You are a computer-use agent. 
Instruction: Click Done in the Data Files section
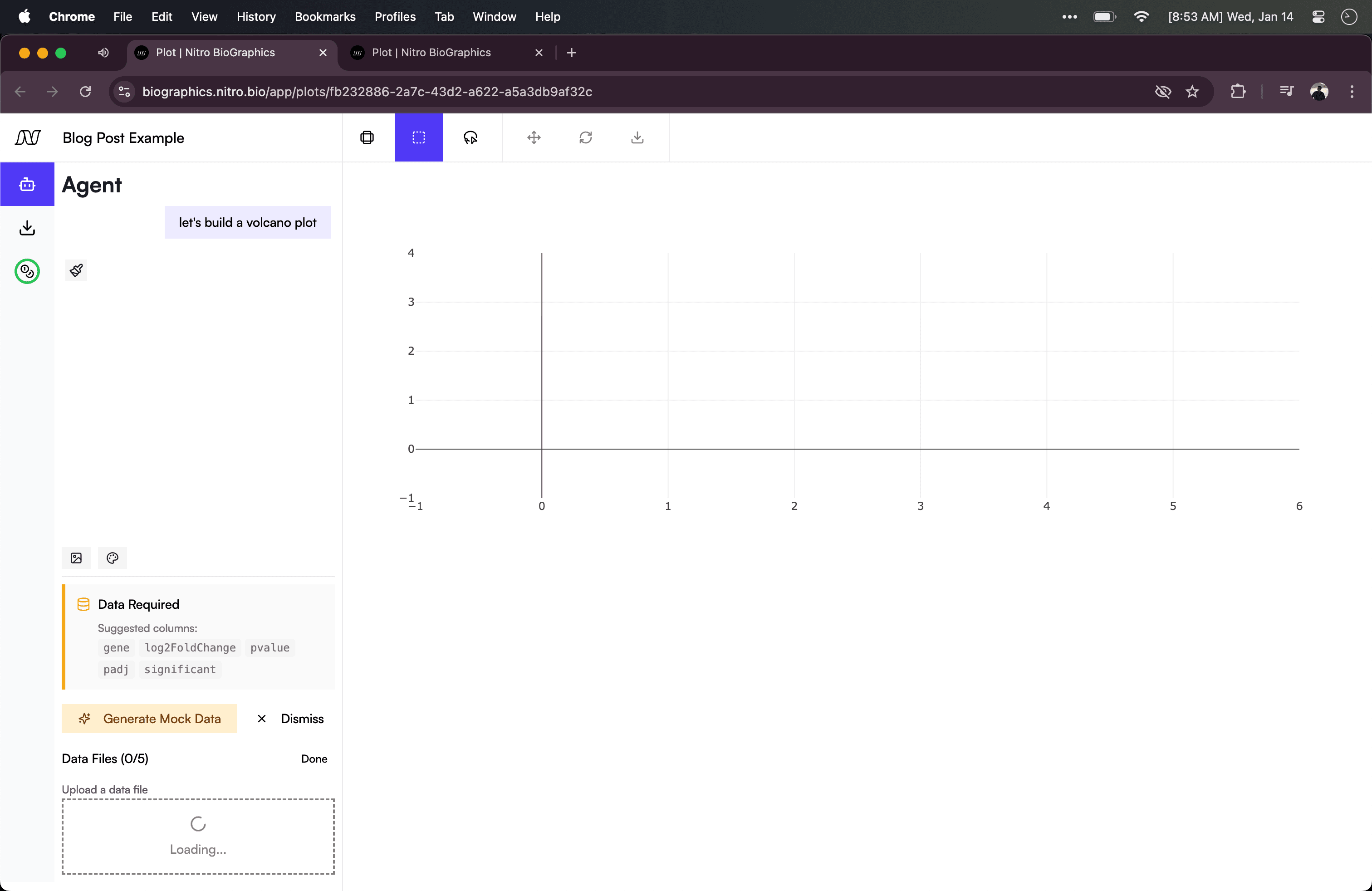point(314,759)
